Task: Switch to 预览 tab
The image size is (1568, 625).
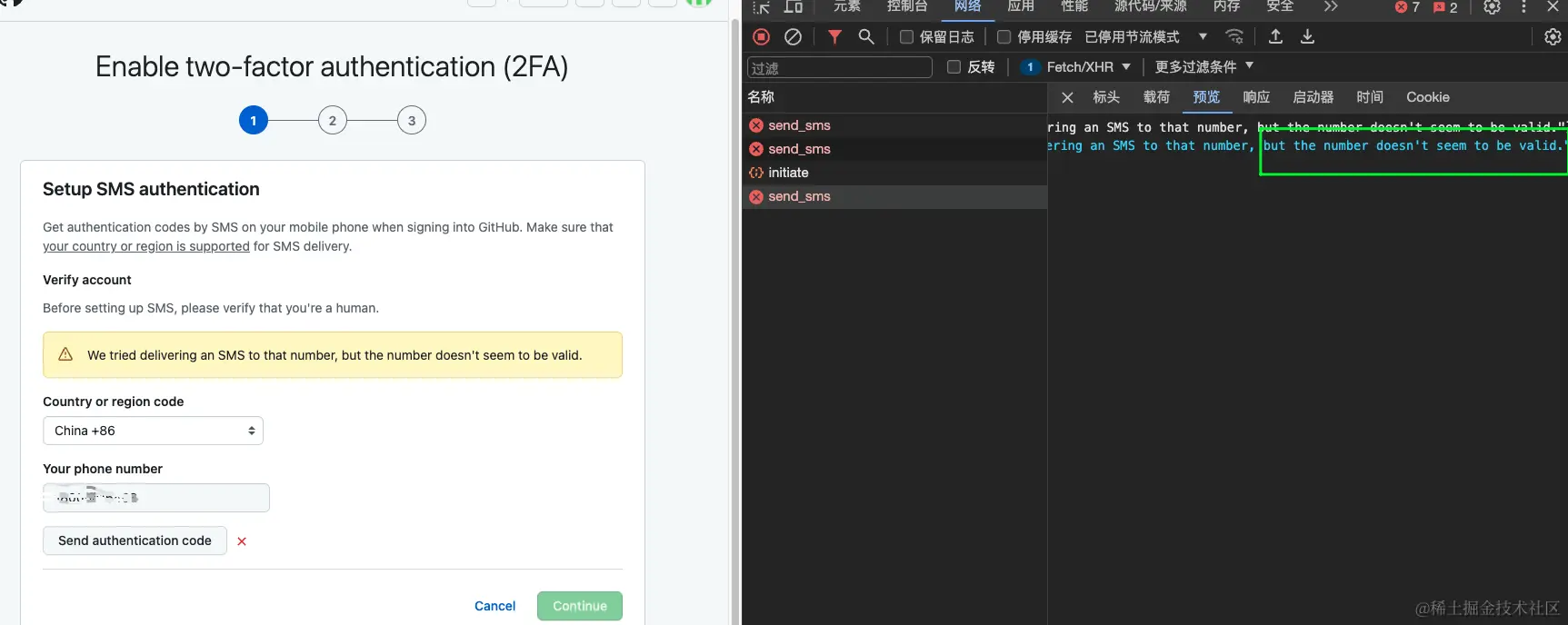Action: coord(1206,97)
